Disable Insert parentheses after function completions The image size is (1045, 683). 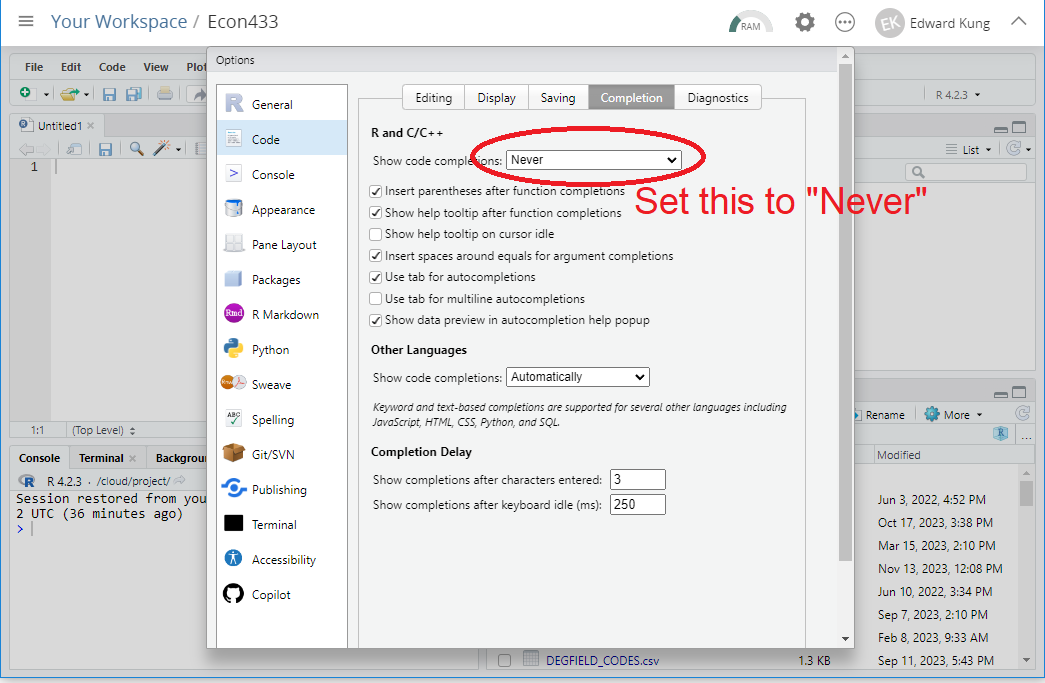(x=376, y=191)
